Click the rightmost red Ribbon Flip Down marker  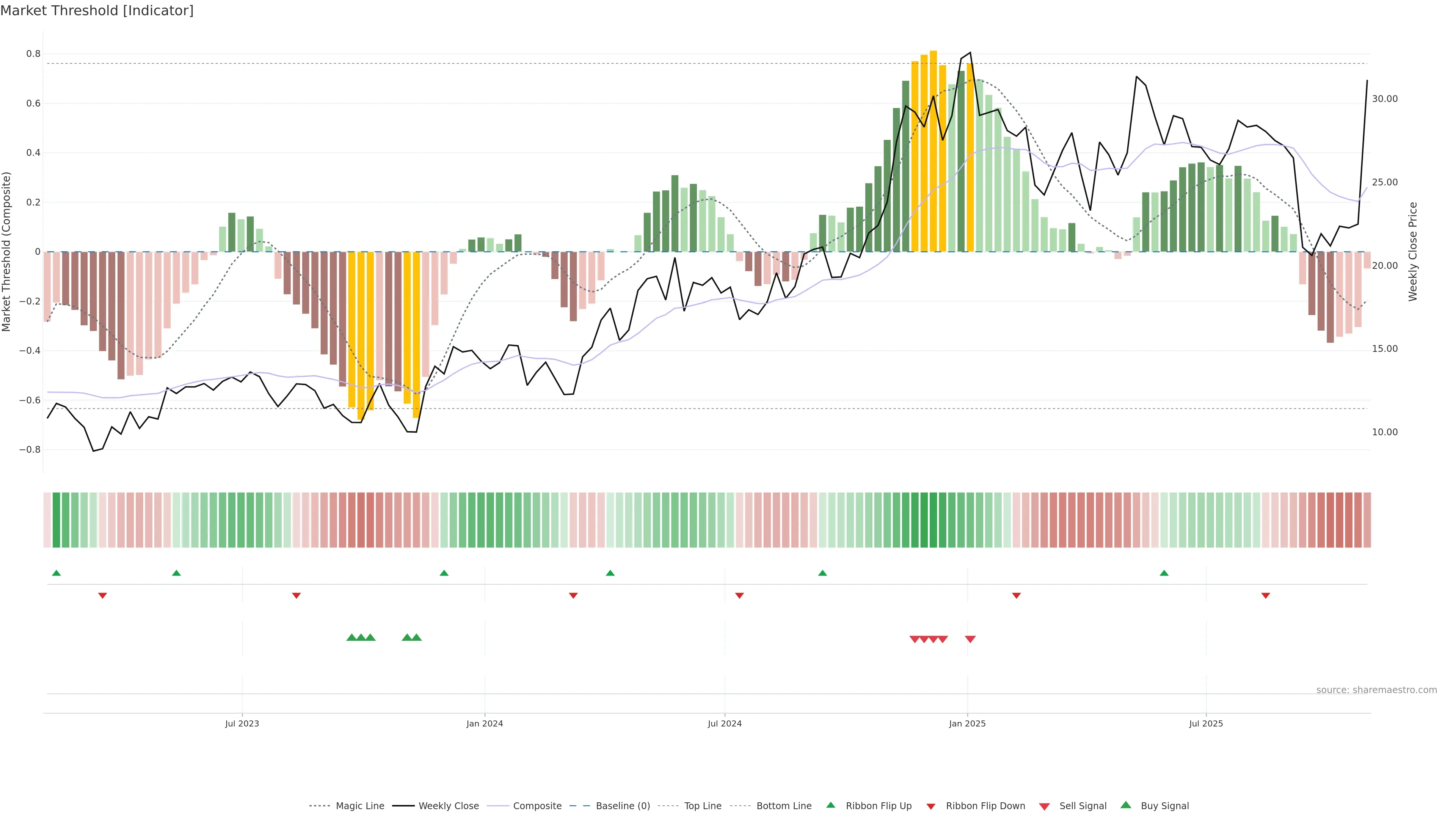pos(1266,595)
